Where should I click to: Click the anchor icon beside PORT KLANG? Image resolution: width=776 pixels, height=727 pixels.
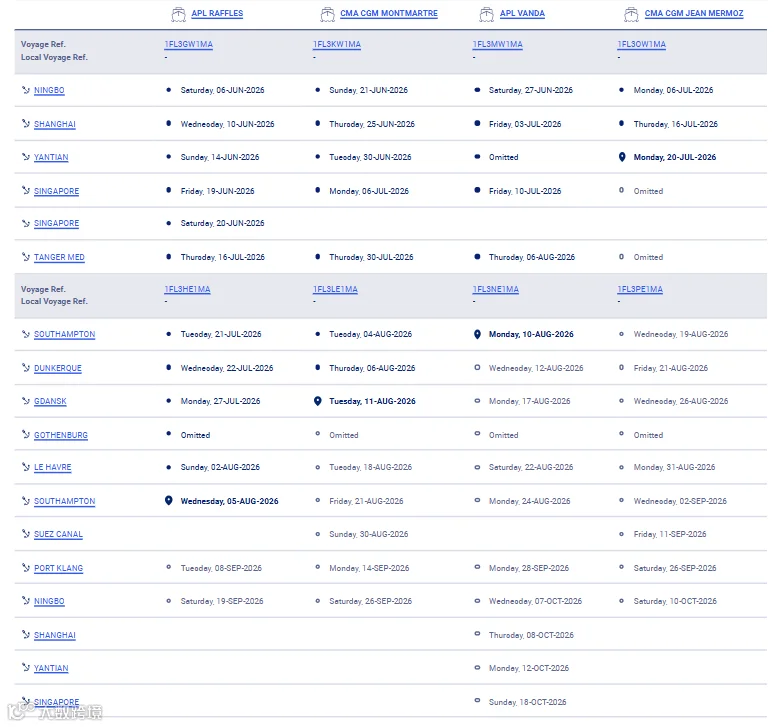[26, 568]
